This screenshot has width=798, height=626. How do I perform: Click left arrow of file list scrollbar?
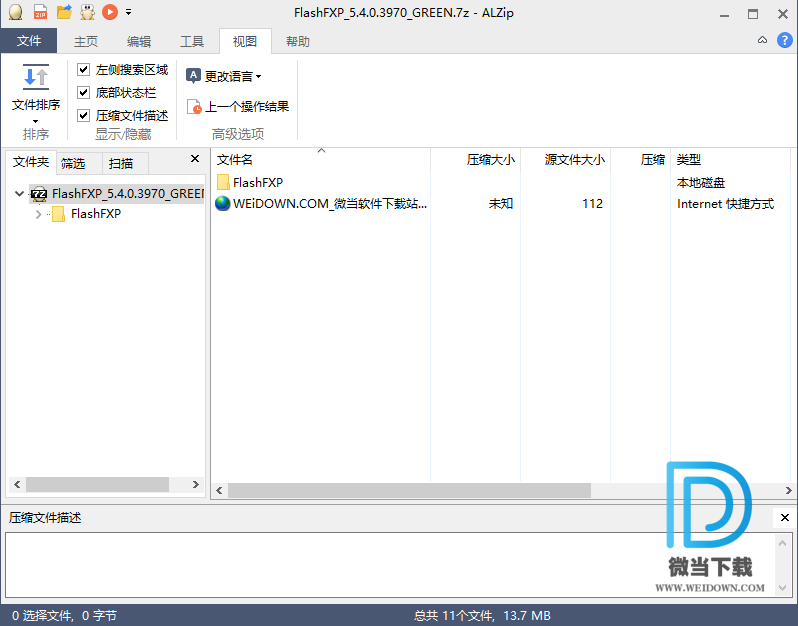click(219, 491)
